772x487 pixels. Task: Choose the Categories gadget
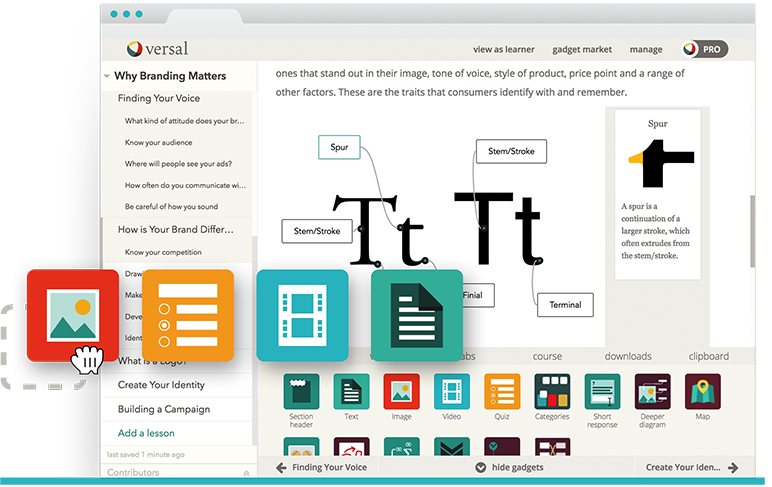552,391
